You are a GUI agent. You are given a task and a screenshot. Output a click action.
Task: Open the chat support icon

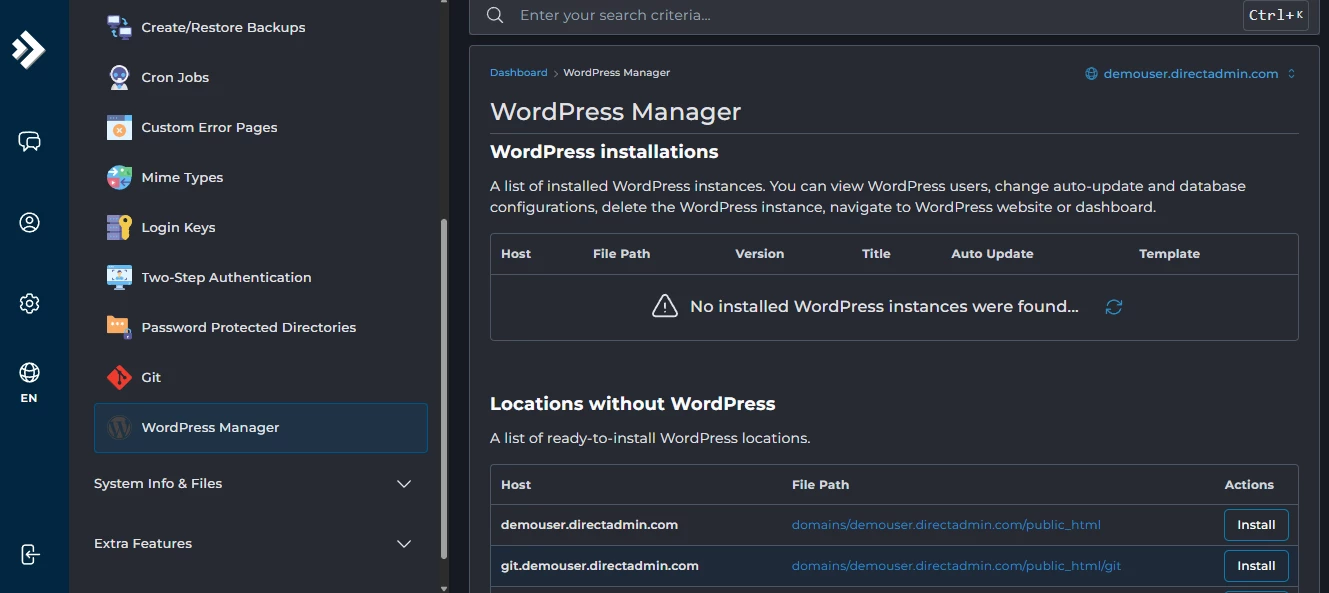click(28, 141)
